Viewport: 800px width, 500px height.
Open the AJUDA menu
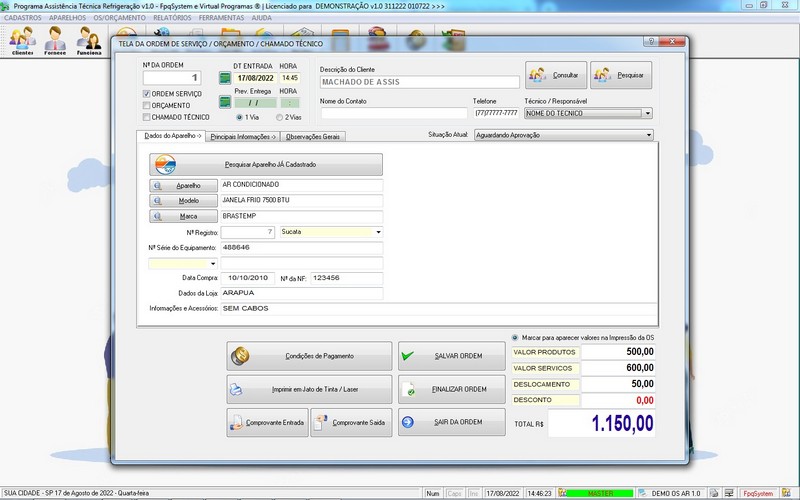tap(262, 18)
